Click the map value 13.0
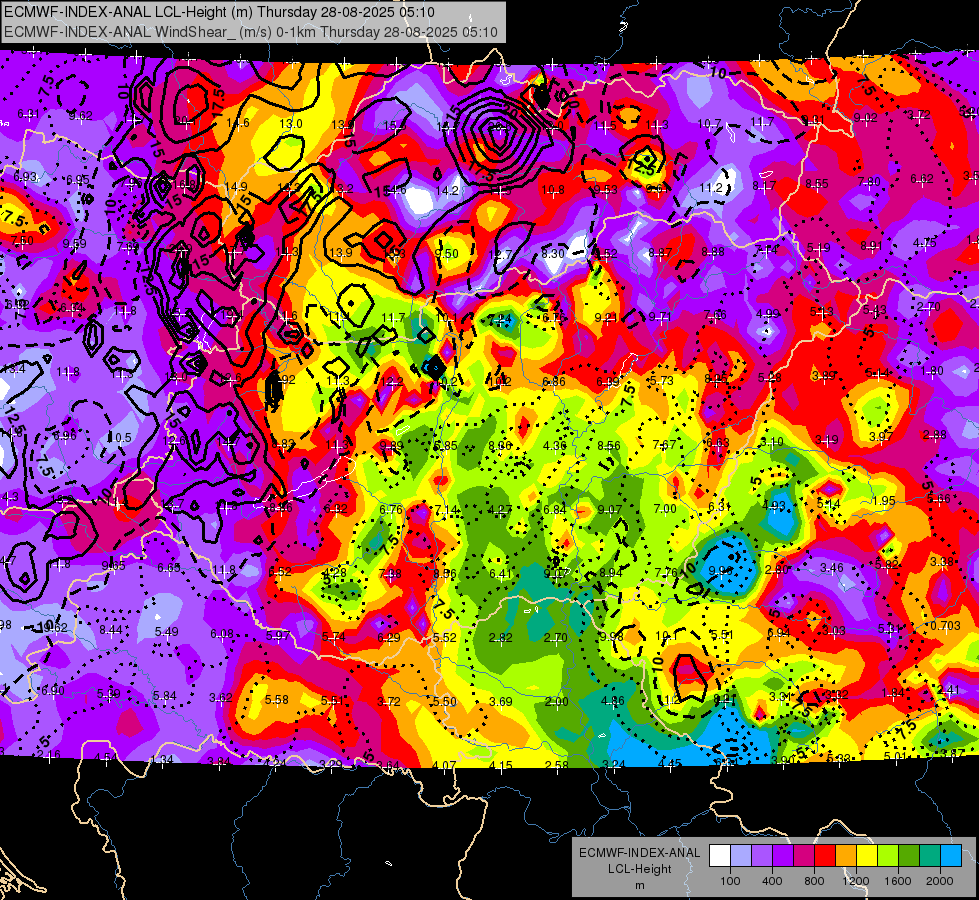The width and height of the screenshot is (979, 900). coord(290,124)
